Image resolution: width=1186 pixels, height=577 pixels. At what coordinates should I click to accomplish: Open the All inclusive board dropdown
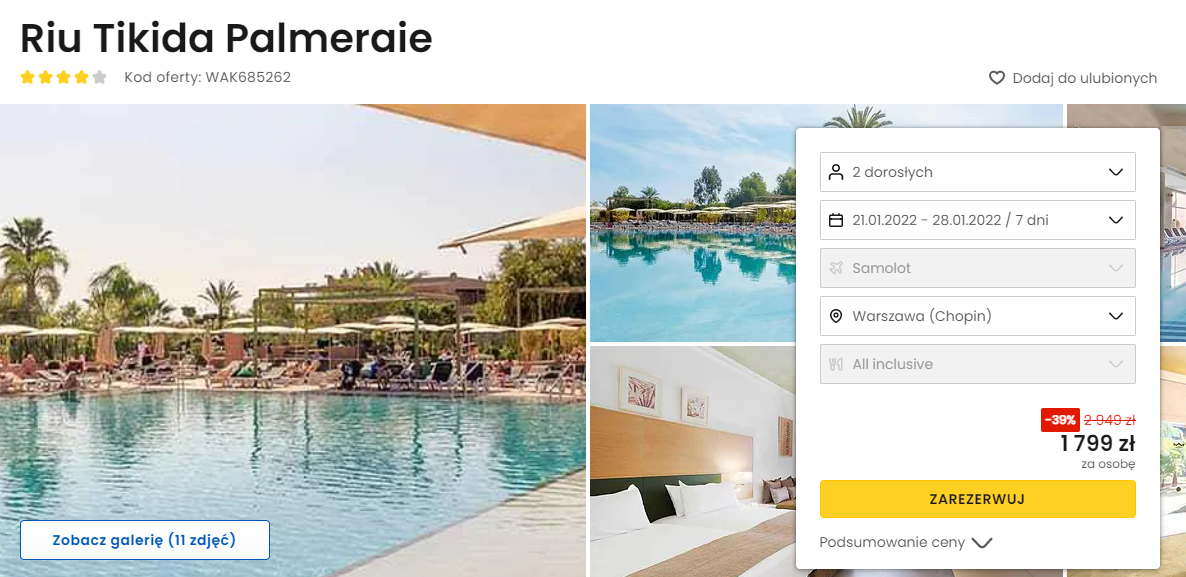[977, 364]
